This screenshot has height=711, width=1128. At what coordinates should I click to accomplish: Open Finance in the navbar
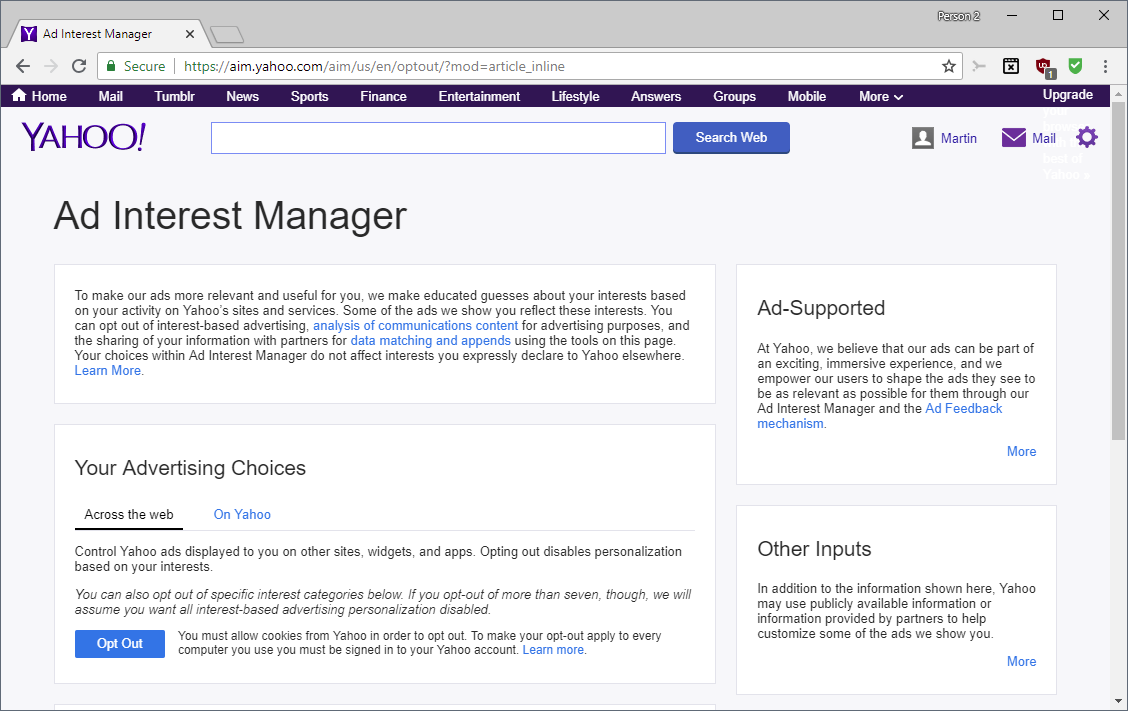[383, 96]
